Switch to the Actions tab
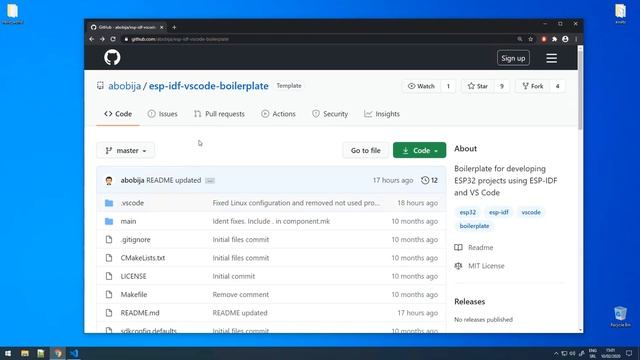This screenshot has width=640, height=360. click(x=278, y=114)
